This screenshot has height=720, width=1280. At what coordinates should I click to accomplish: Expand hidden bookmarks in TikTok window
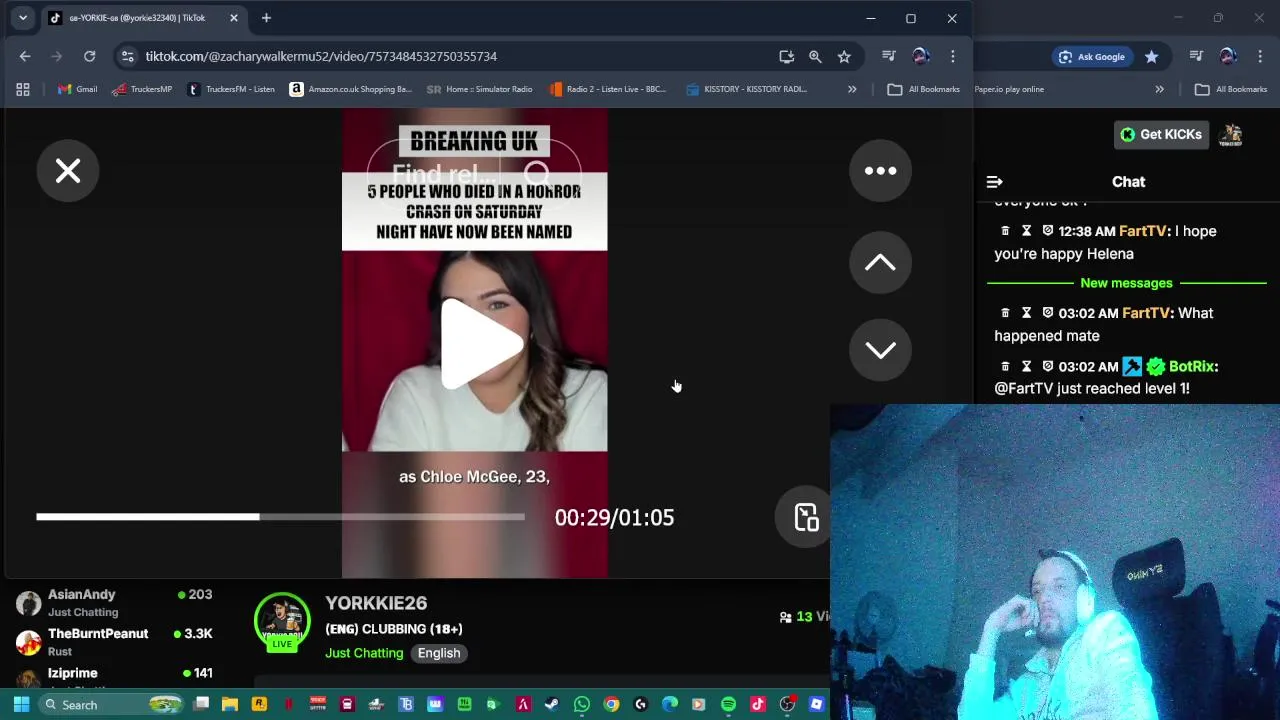click(852, 89)
